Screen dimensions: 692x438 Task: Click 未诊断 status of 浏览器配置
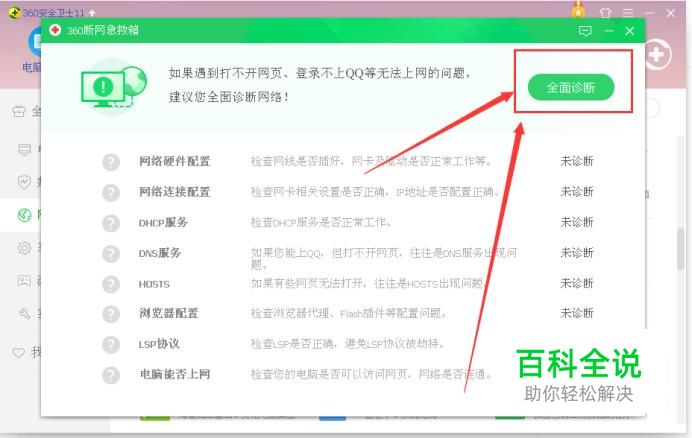[577, 313]
